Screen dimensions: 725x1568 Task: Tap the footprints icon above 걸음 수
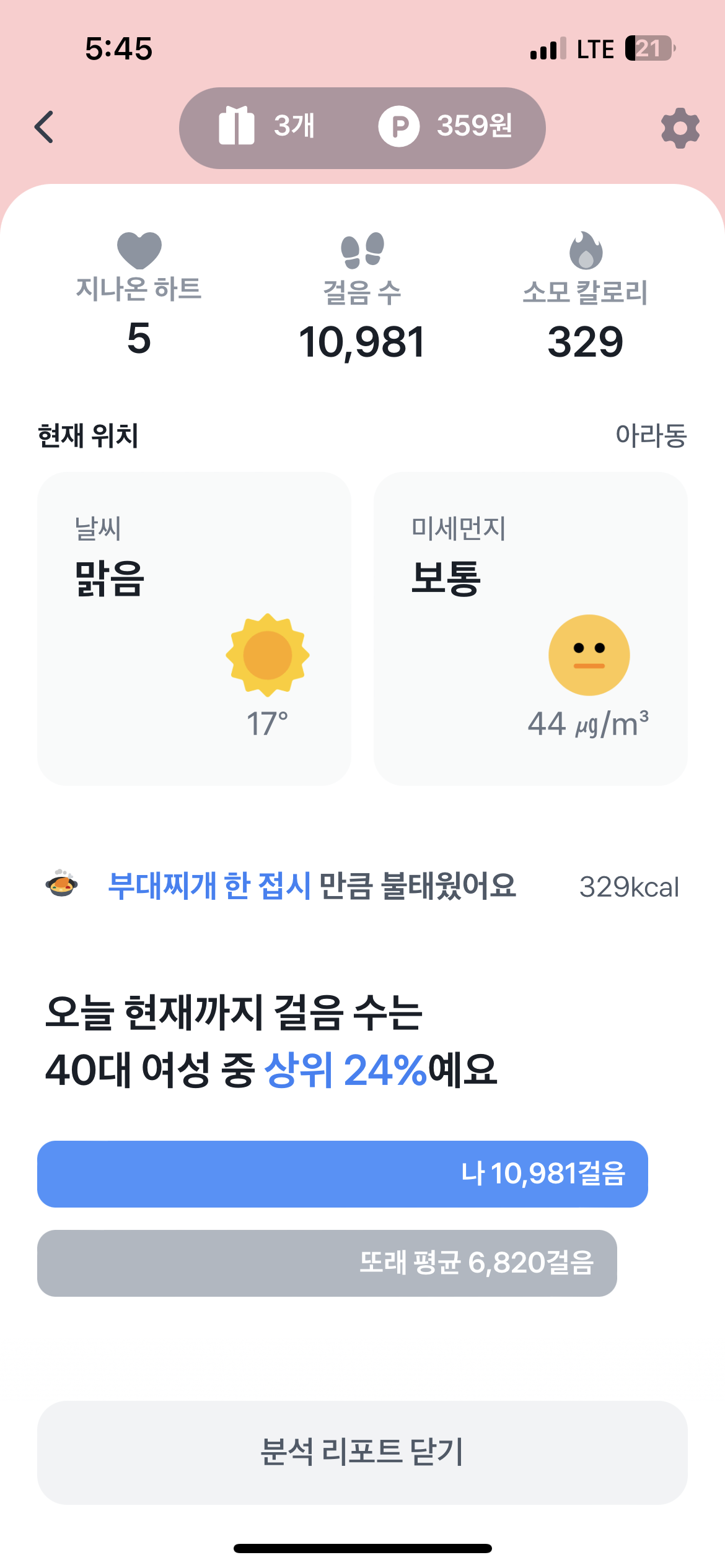click(362, 251)
